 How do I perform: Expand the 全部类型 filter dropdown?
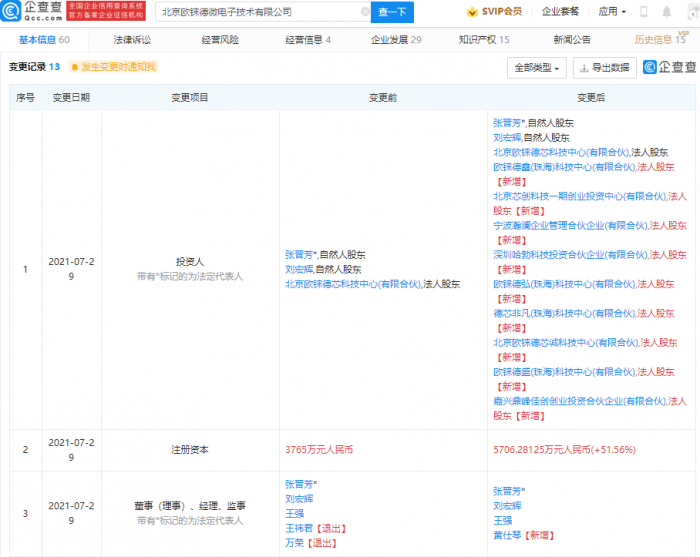537,67
